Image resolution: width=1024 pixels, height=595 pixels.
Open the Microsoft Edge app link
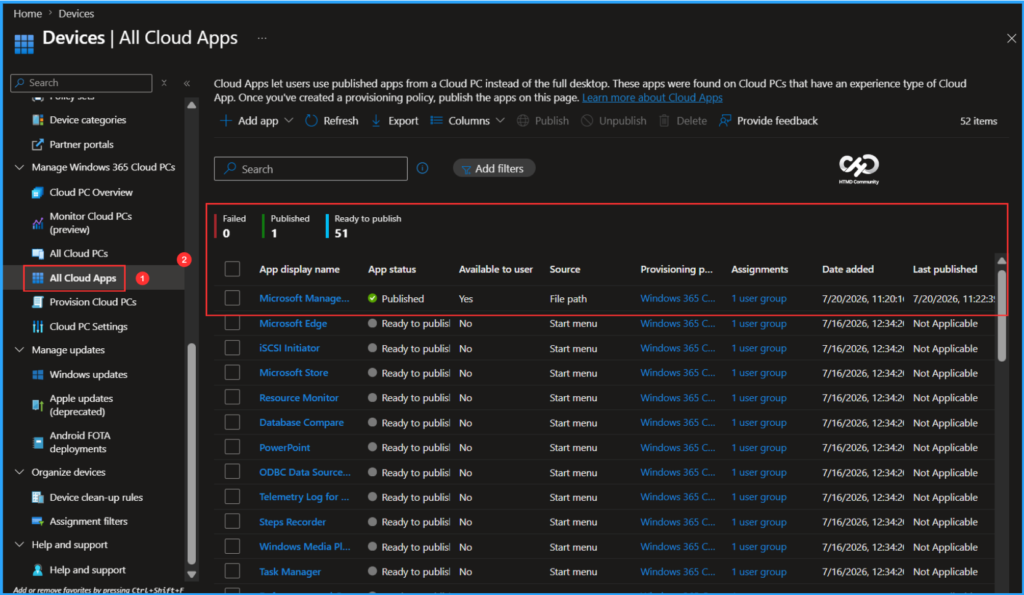(x=293, y=323)
